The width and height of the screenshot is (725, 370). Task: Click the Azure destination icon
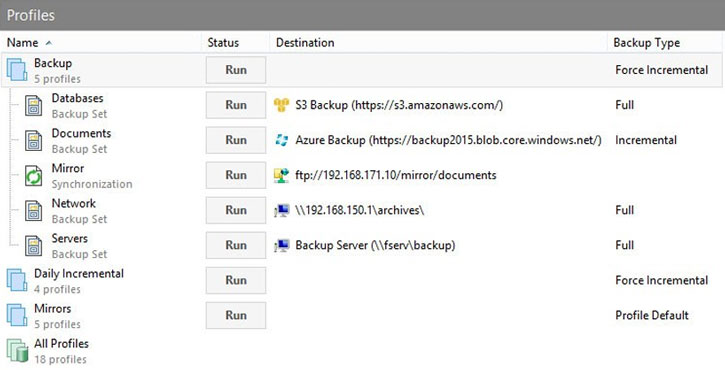[x=282, y=140]
